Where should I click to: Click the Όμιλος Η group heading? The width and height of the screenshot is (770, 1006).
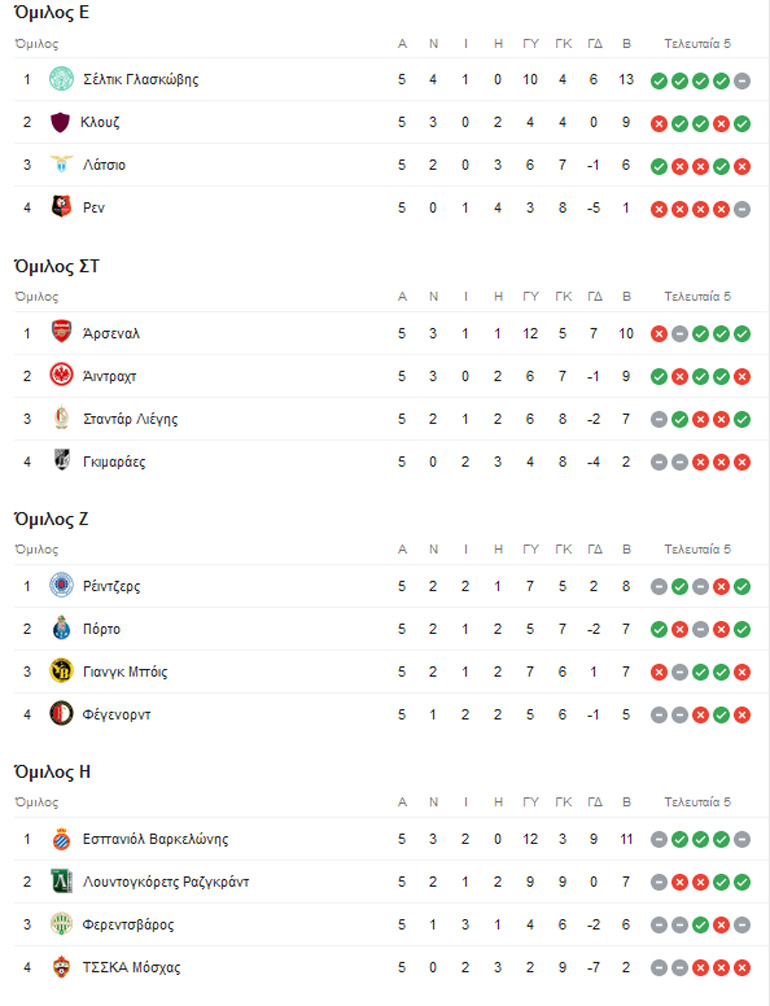51,772
